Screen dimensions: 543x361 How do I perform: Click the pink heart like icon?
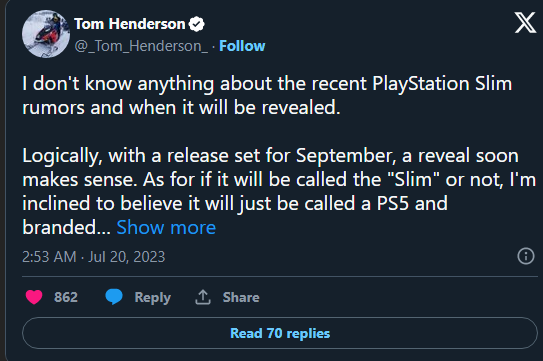(x=34, y=297)
